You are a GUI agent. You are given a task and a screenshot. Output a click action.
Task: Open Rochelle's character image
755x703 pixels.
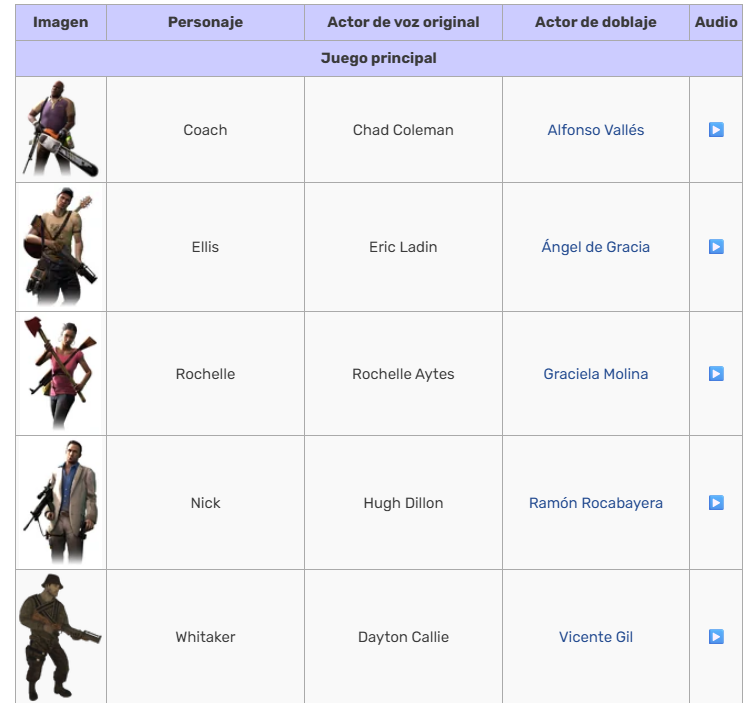coord(61,373)
